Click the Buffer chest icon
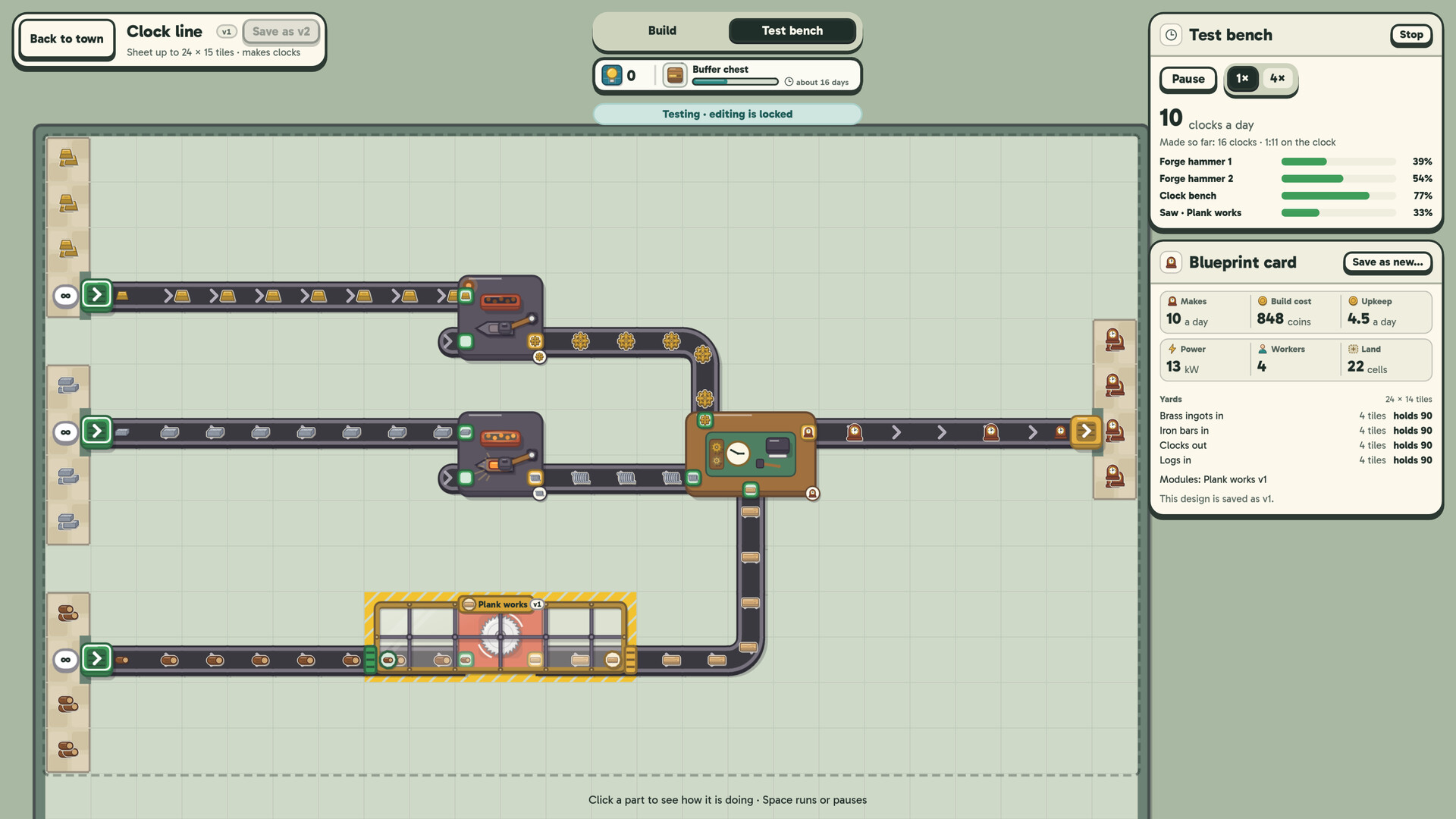Viewport: 1456px width, 819px height. coord(674,75)
